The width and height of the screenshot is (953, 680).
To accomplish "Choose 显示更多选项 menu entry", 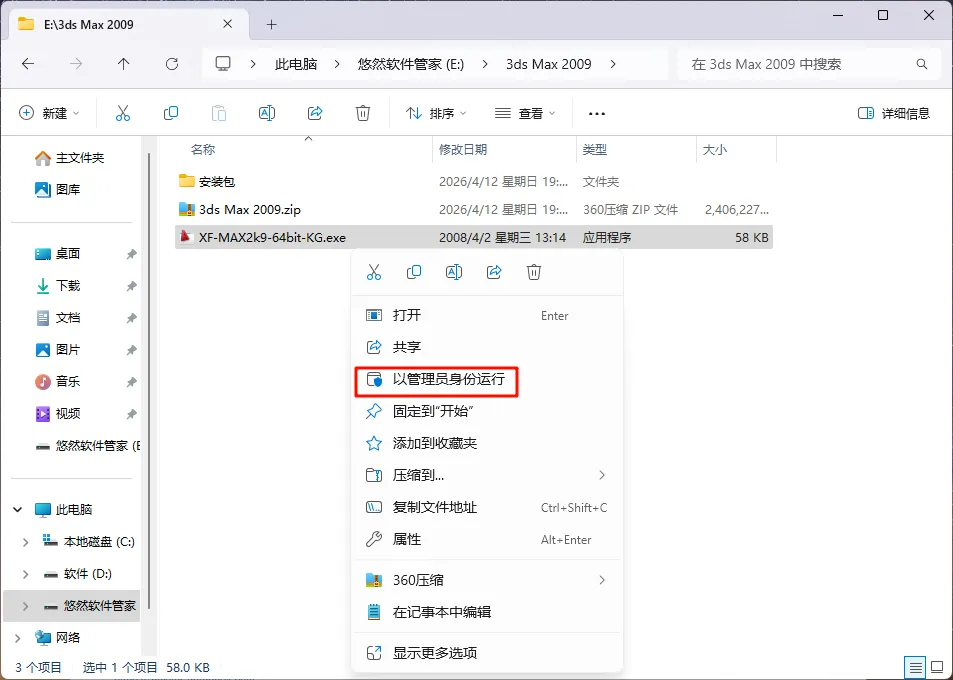I will coord(487,653).
